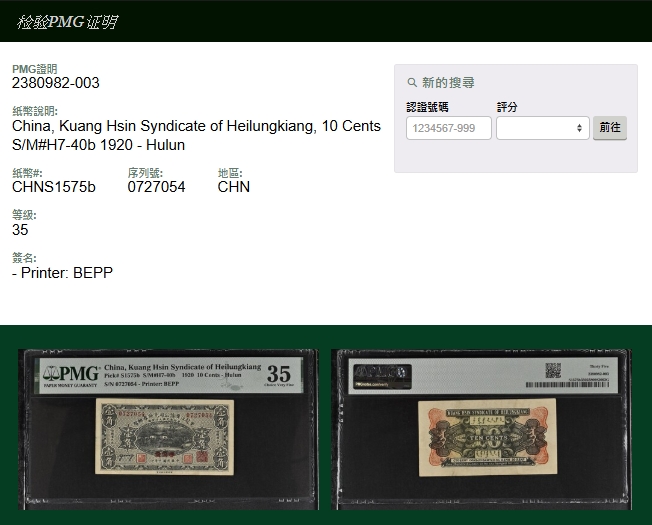Click the 检验PMG证明 header title
Viewport: 652px width, 525px height.
tap(66, 21)
